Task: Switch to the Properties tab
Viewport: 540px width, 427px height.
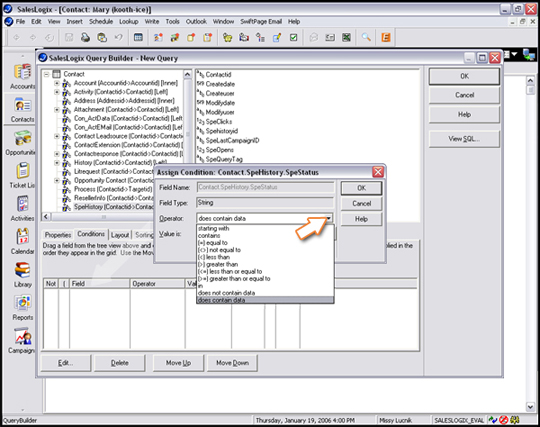Action: point(58,235)
